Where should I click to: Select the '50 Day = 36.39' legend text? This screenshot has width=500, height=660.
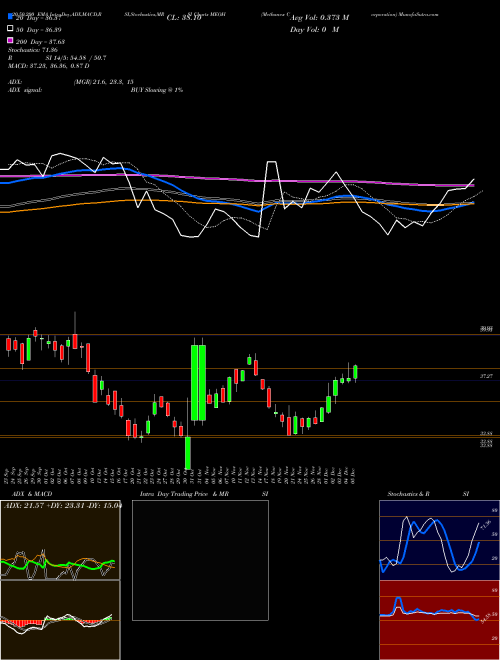39,30
